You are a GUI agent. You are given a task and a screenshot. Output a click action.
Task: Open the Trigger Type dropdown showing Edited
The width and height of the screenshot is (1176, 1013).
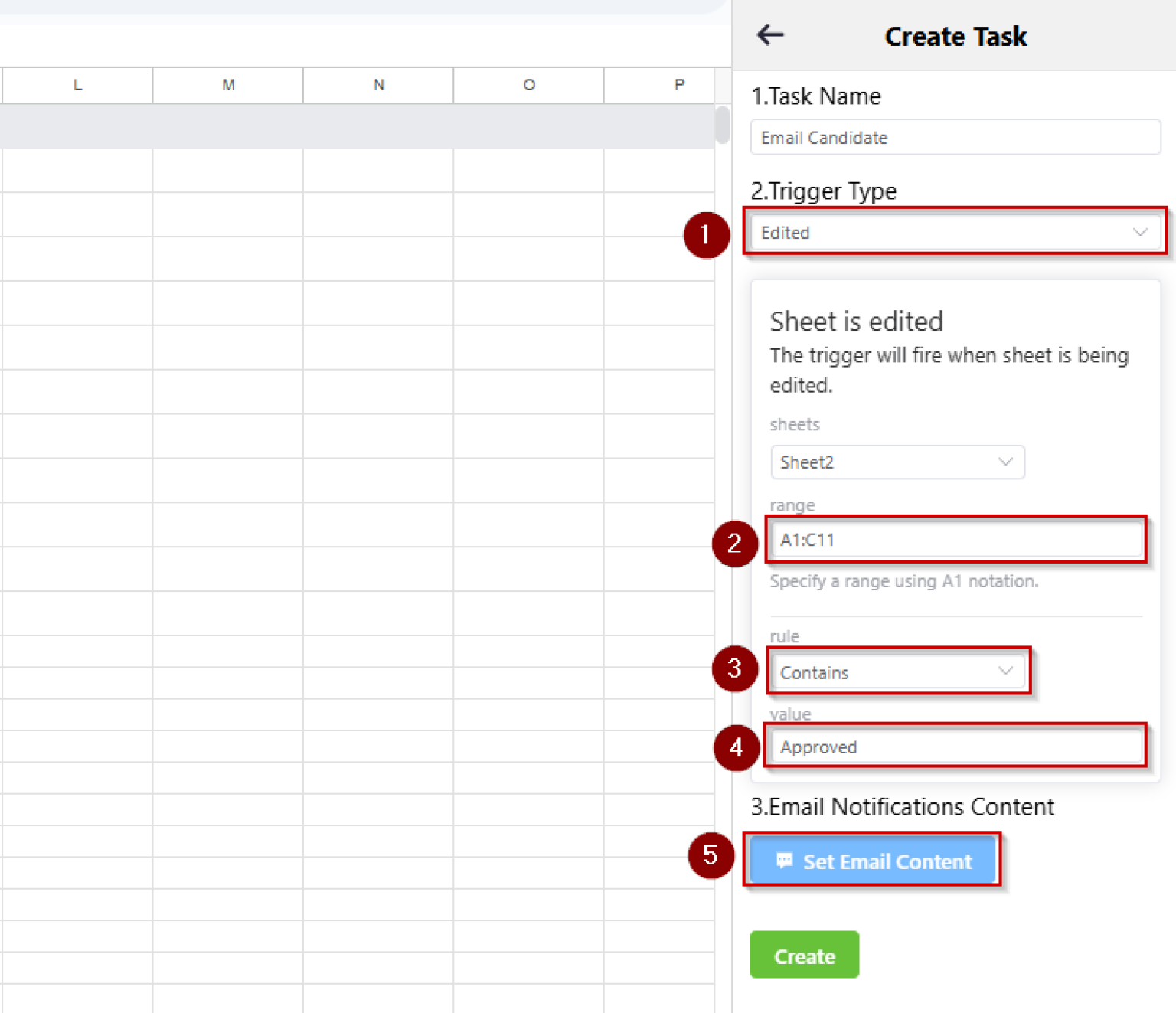tap(954, 232)
